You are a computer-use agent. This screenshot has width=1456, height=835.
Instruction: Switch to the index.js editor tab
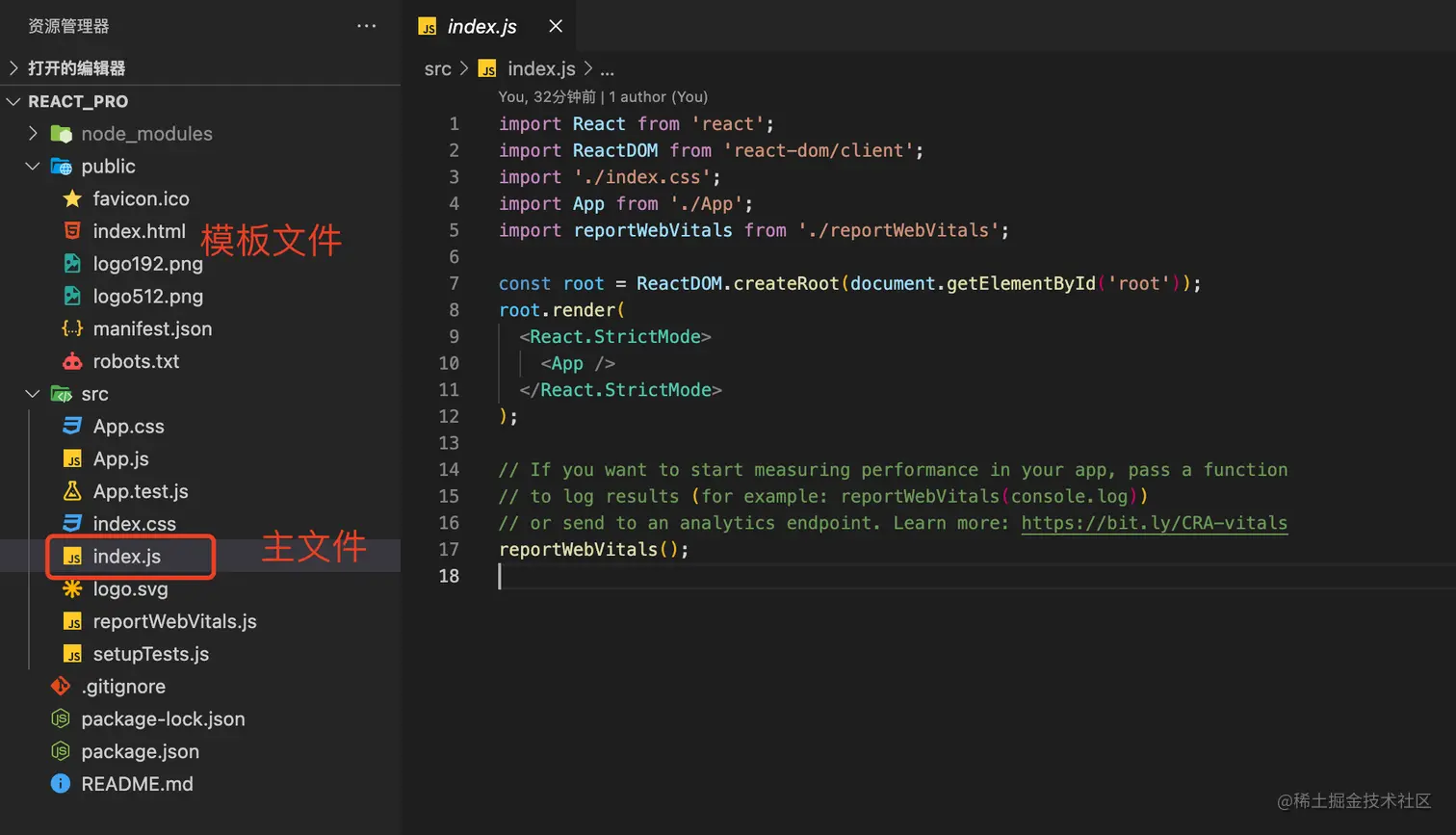pyautogui.click(x=481, y=27)
